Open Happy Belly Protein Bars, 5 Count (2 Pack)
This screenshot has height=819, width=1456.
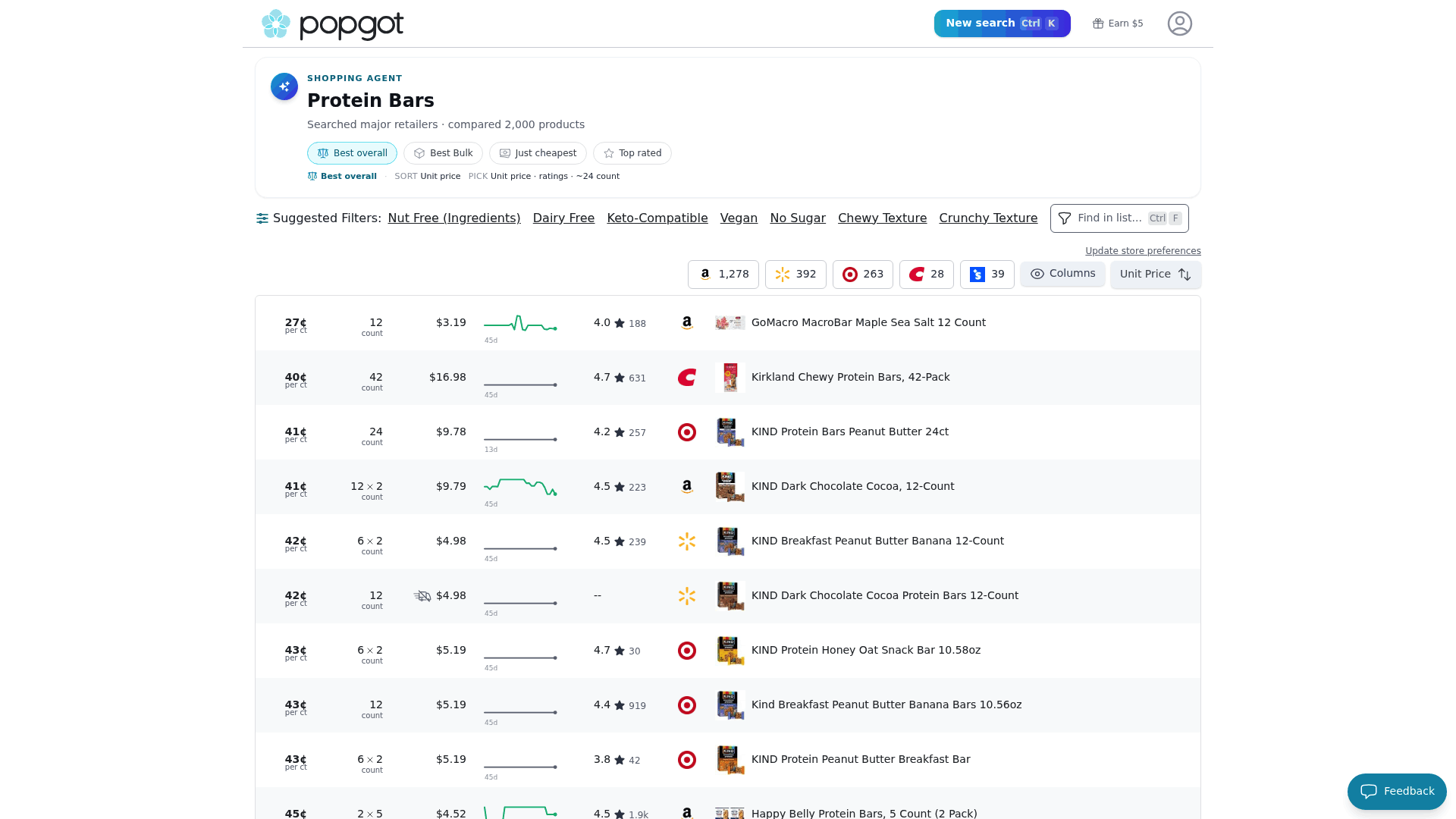[864, 813]
